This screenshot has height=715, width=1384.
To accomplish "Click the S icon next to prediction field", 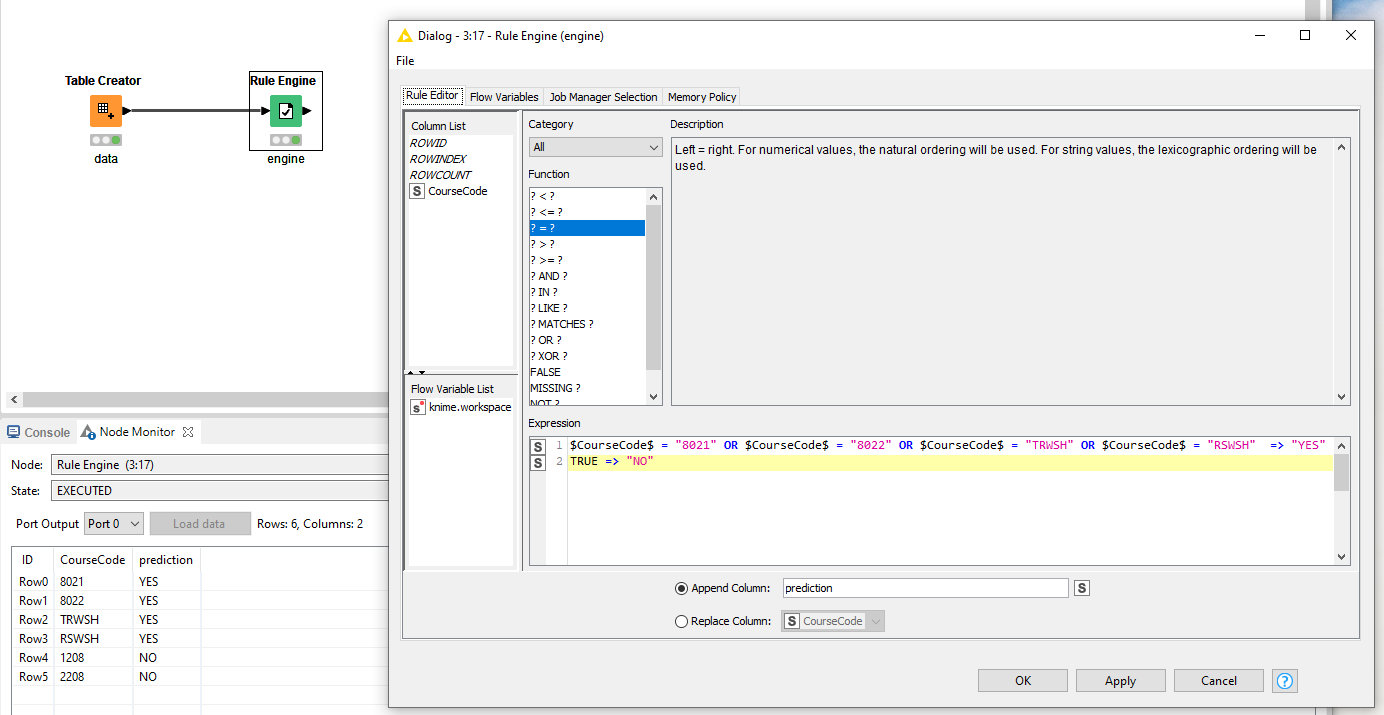I will pos(1082,588).
